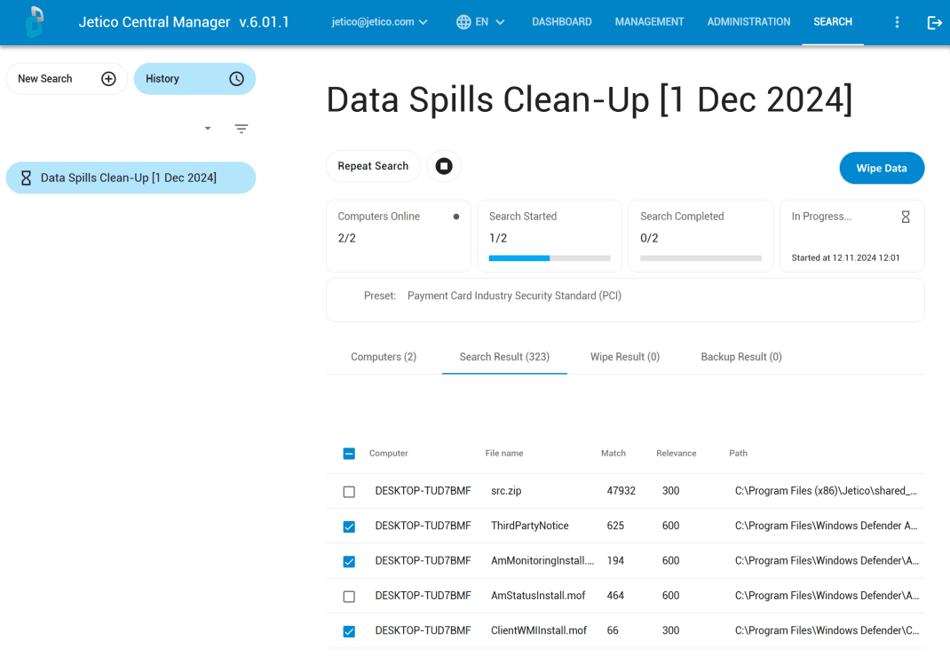The width and height of the screenshot is (950, 657).
Task: Click the Repeat Search button
Action: [x=373, y=166]
